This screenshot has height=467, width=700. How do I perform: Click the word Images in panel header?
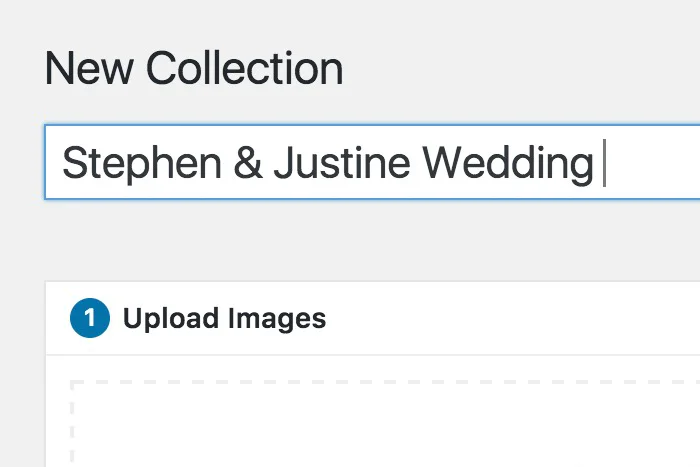277,320
